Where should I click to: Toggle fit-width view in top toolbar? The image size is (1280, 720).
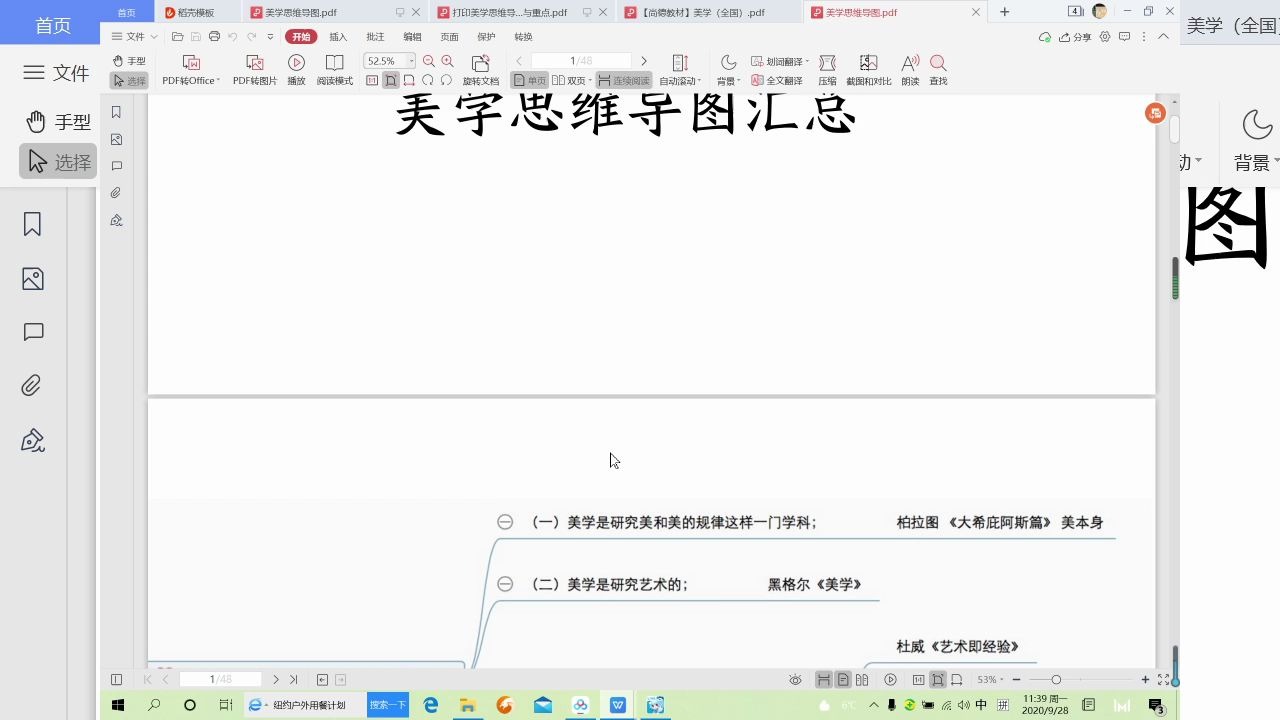(409, 80)
